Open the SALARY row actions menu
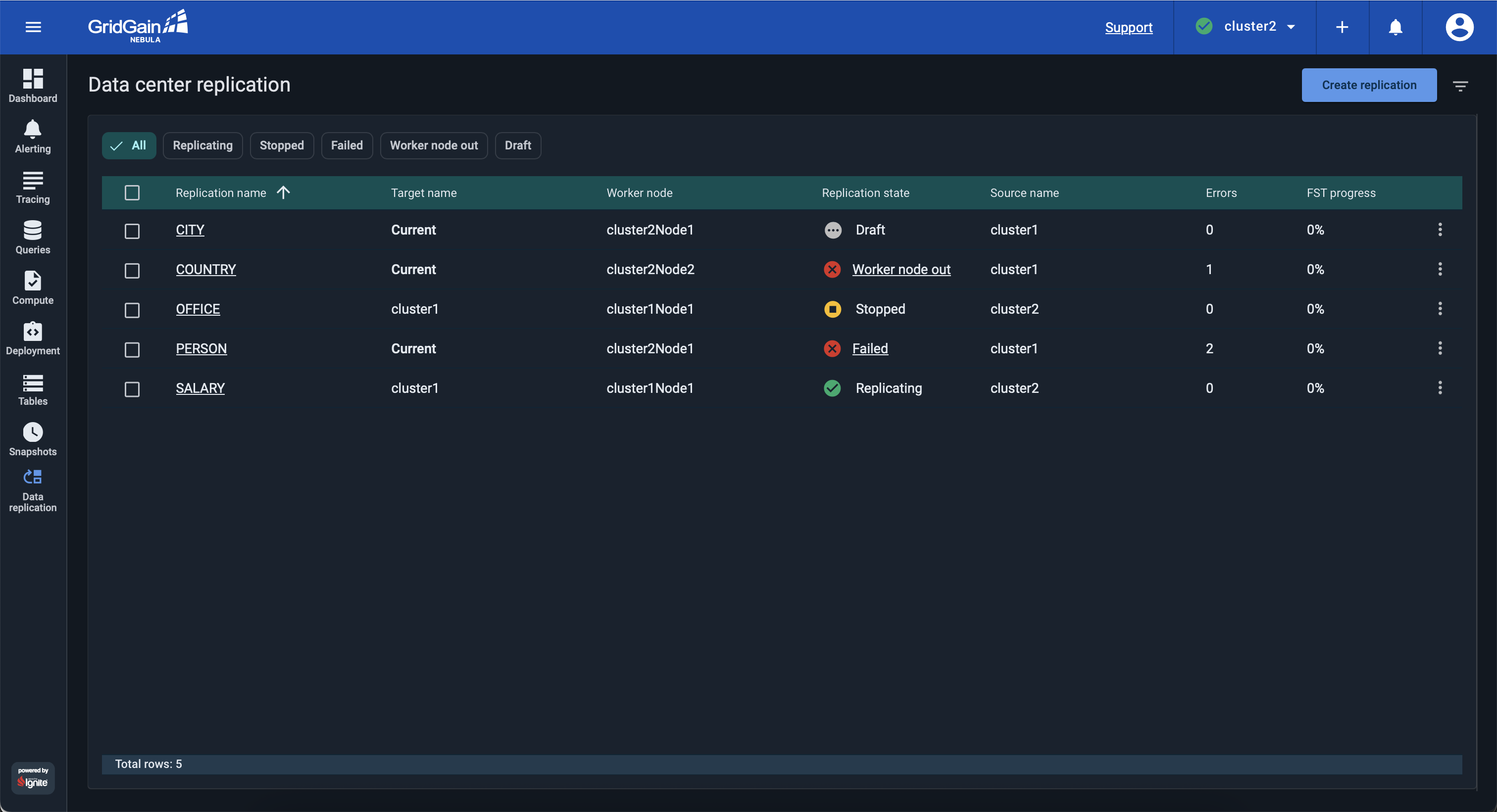This screenshot has width=1497, height=812. coord(1440,388)
